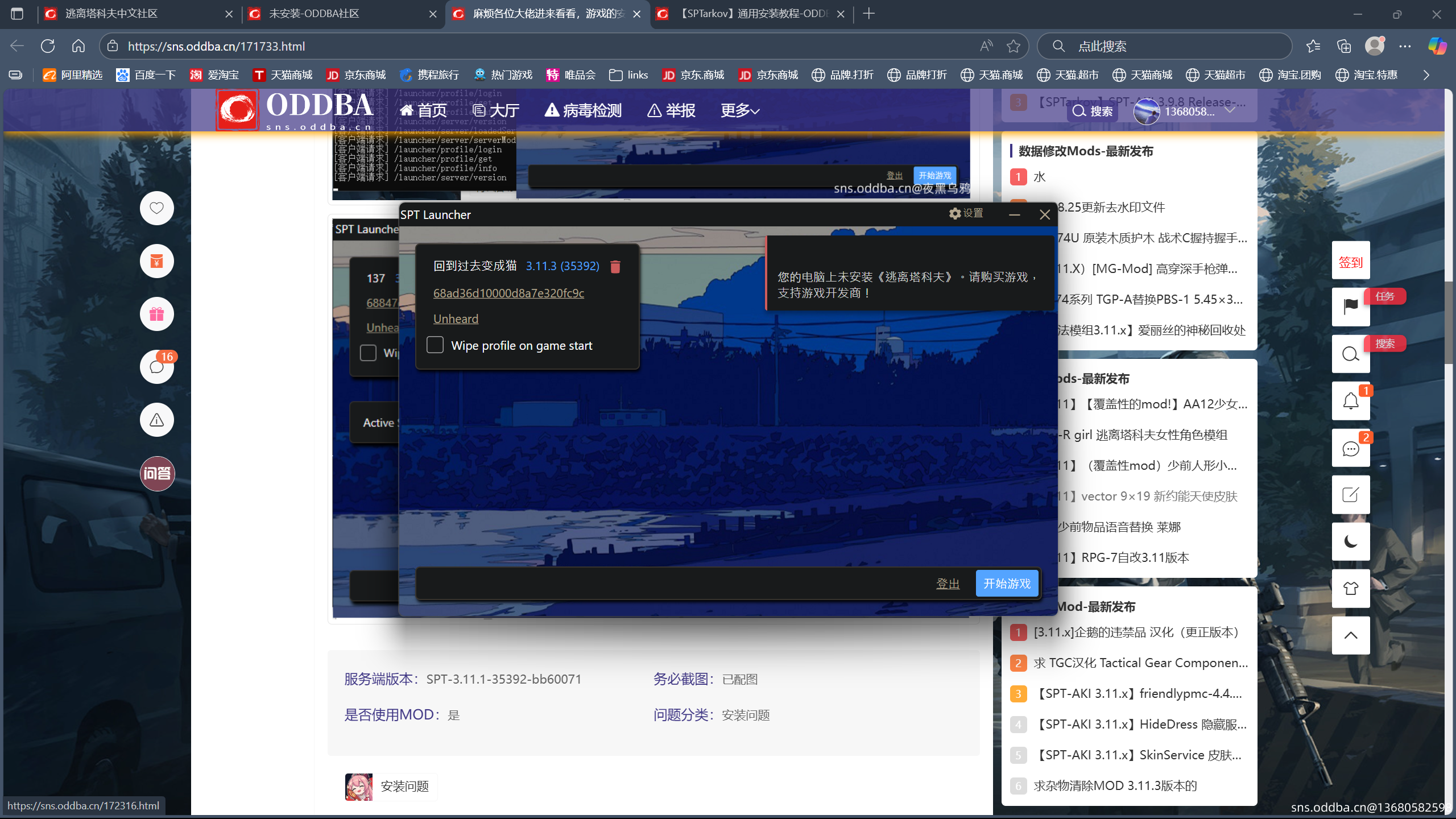Image resolution: width=1456 pixels, height=819 pixels.
Task: Click the magnifier search icon on right sidebar
Action: 1350,354
